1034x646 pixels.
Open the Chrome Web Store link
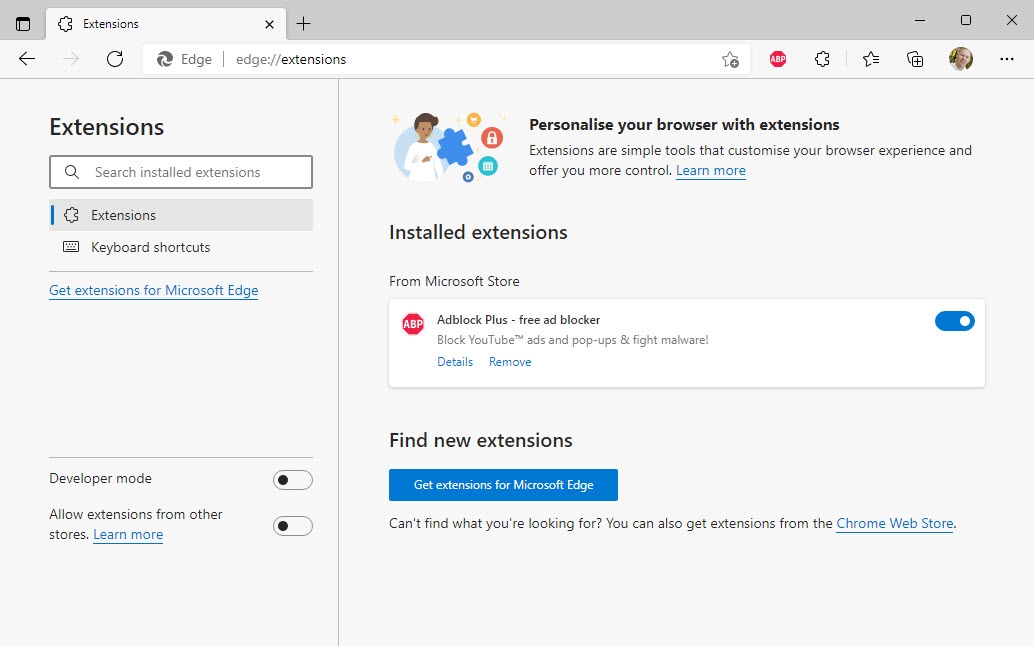(895, 523)
